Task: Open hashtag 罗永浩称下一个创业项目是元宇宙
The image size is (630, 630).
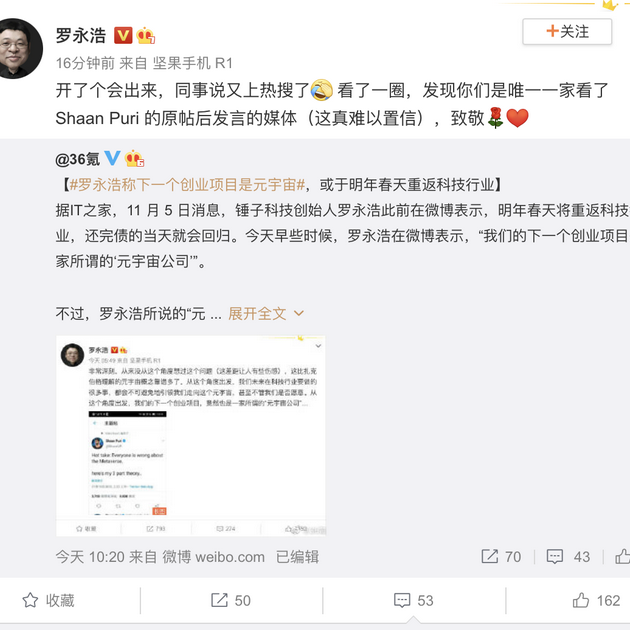Action: coord(187,185)
